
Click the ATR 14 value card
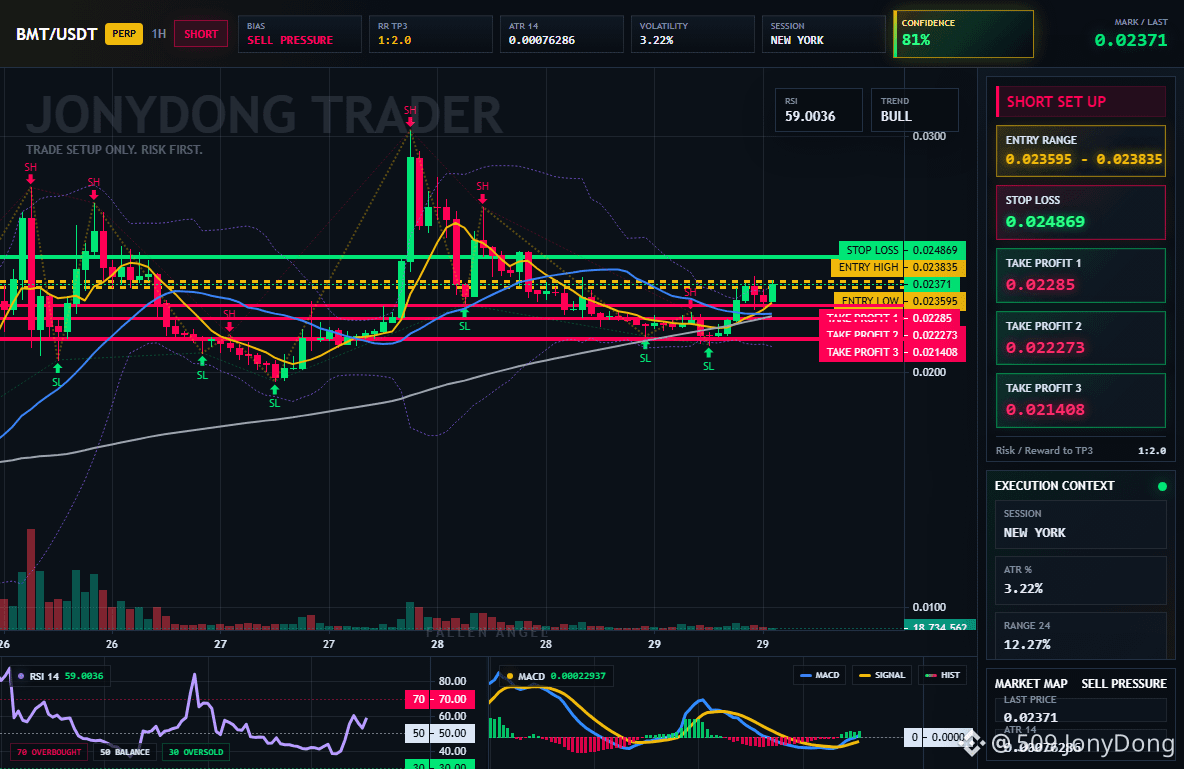click(x=561, y=34)
